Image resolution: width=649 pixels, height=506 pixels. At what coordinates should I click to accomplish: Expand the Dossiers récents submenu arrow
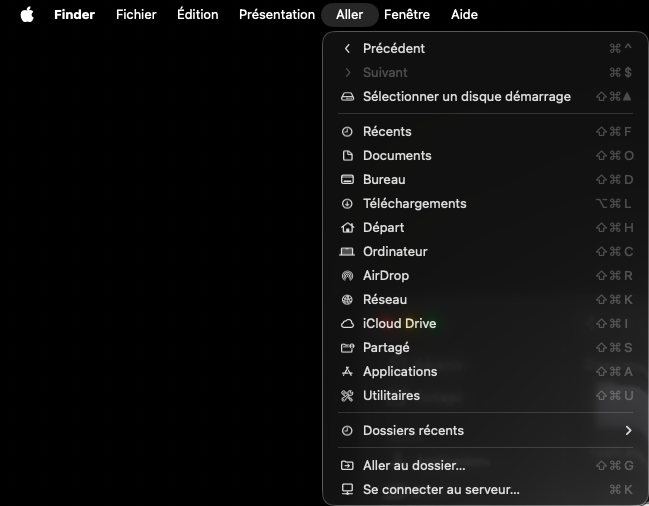tap(629, 431)
